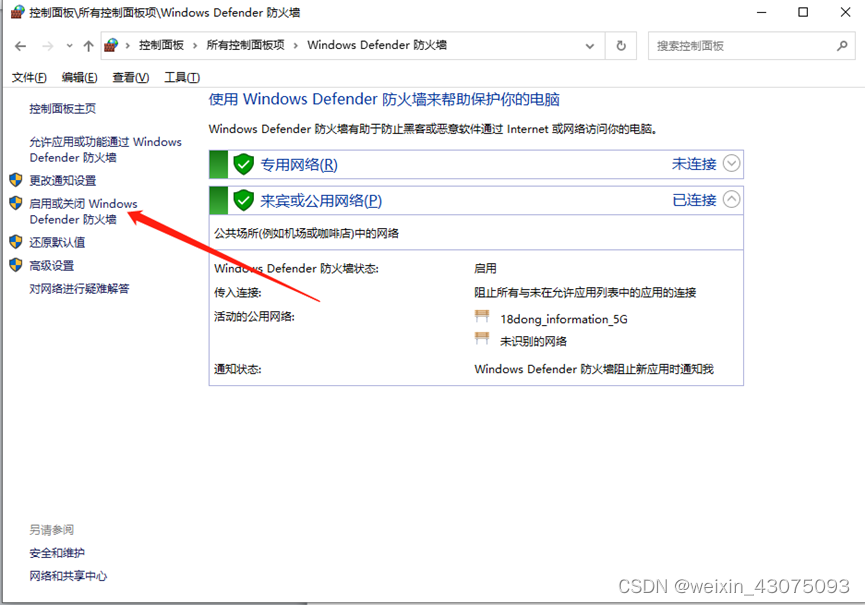The width and height of the screenshot is (865, 605).
Task: Select 控制面板 breadcrumb in address bar
Action: click(x=161, y=45)
